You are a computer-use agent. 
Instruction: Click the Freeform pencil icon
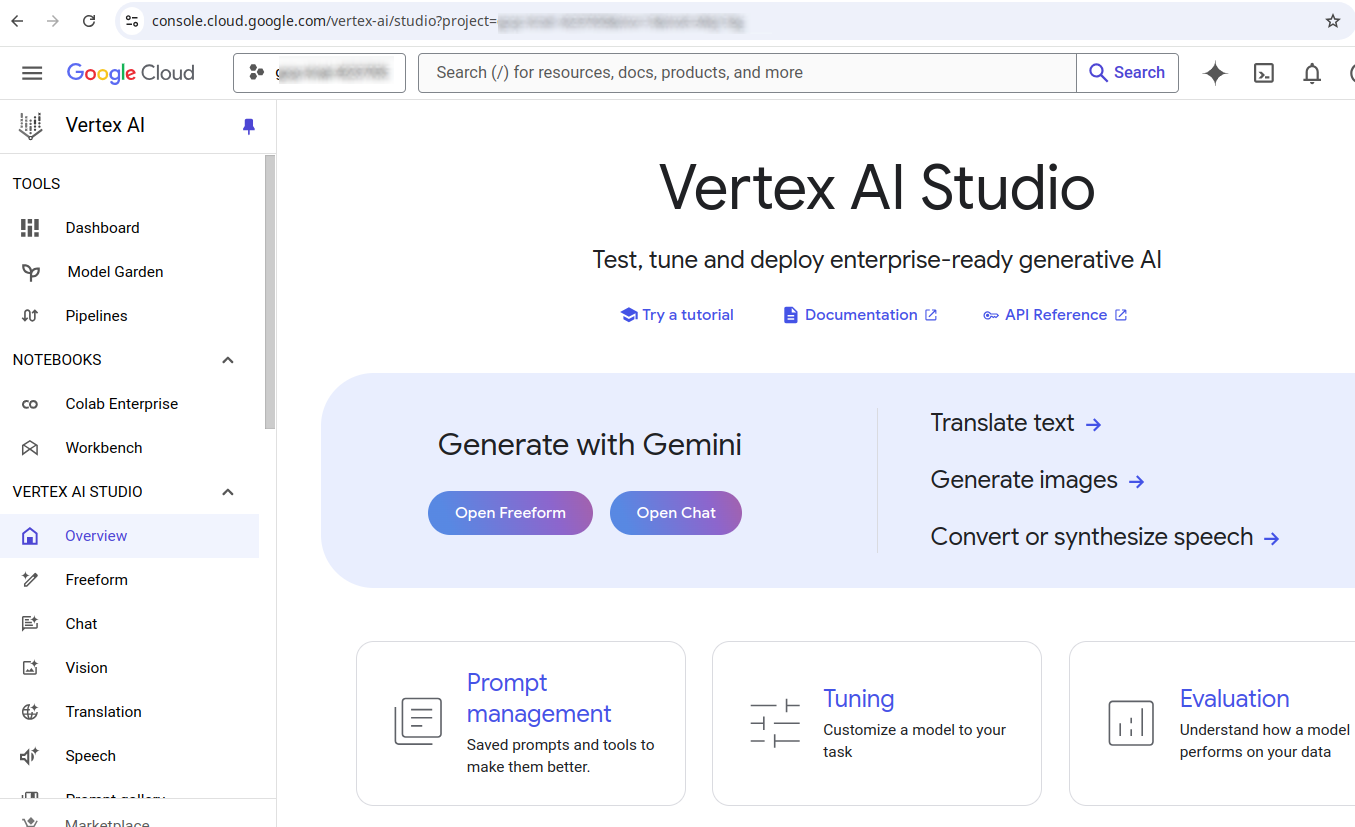(30, 580)
